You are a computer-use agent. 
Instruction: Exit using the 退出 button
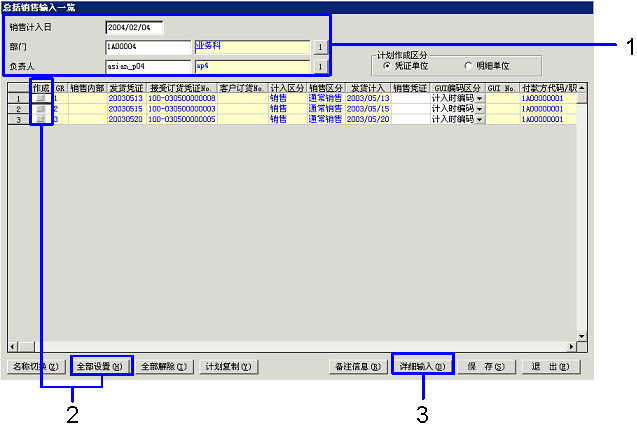[x=551, y=367]
